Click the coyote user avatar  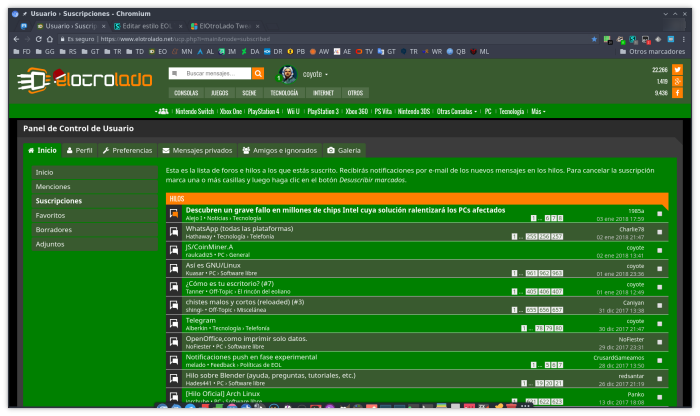[x=288, y=74]
